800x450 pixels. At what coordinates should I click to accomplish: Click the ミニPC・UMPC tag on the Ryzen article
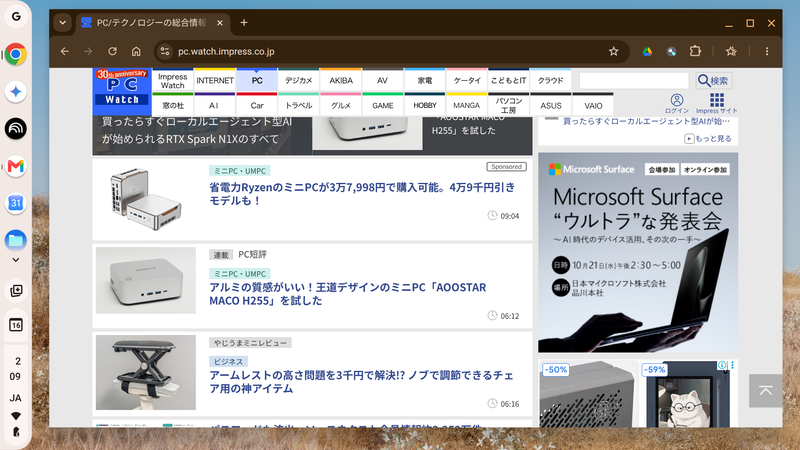pos(240,171)
